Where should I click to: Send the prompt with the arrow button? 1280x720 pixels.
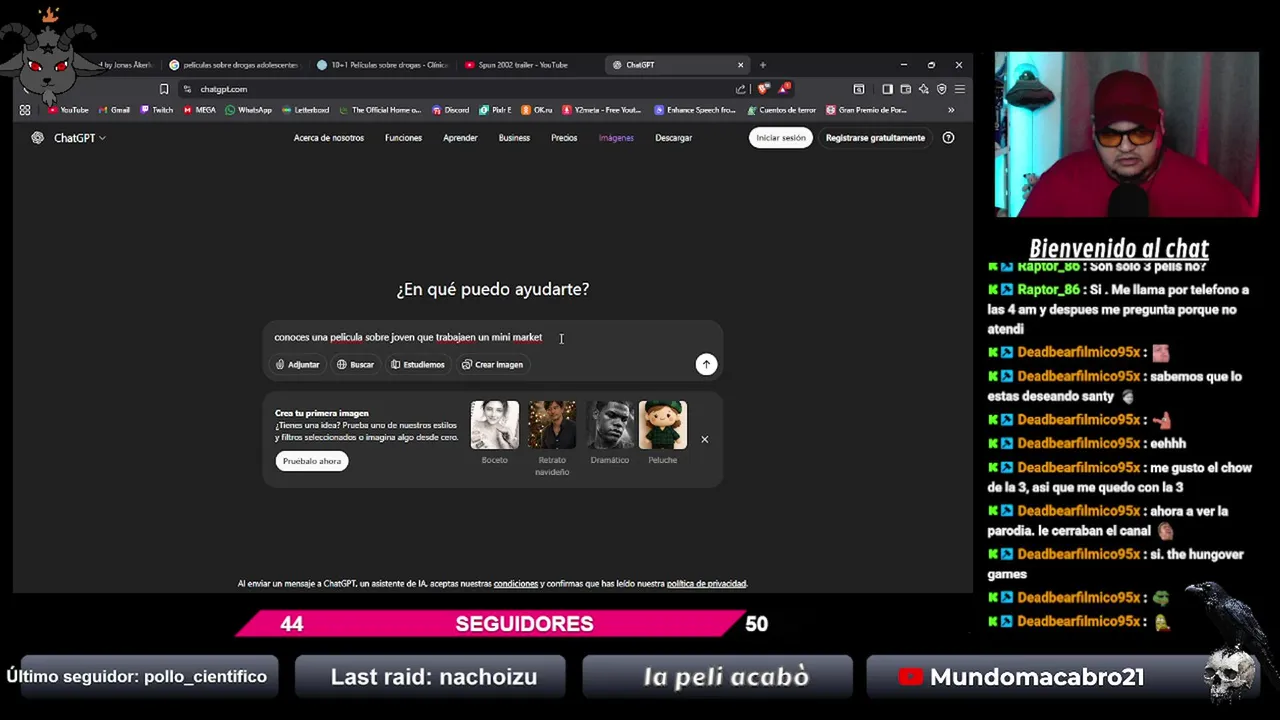coord(706,364)
